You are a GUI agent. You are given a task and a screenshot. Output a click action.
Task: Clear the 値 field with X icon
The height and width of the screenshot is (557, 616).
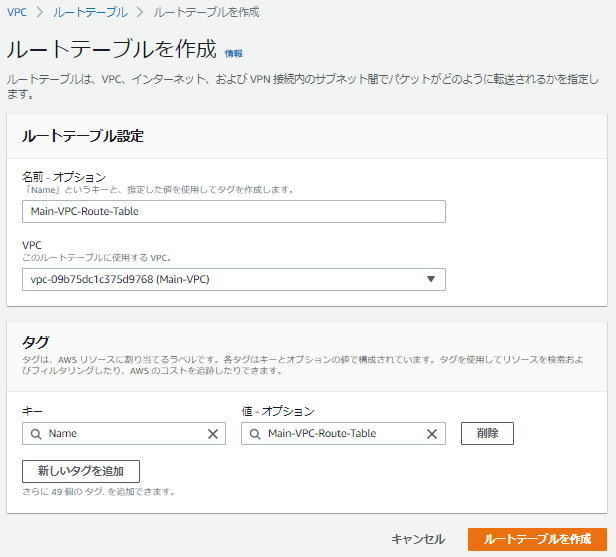432,434
